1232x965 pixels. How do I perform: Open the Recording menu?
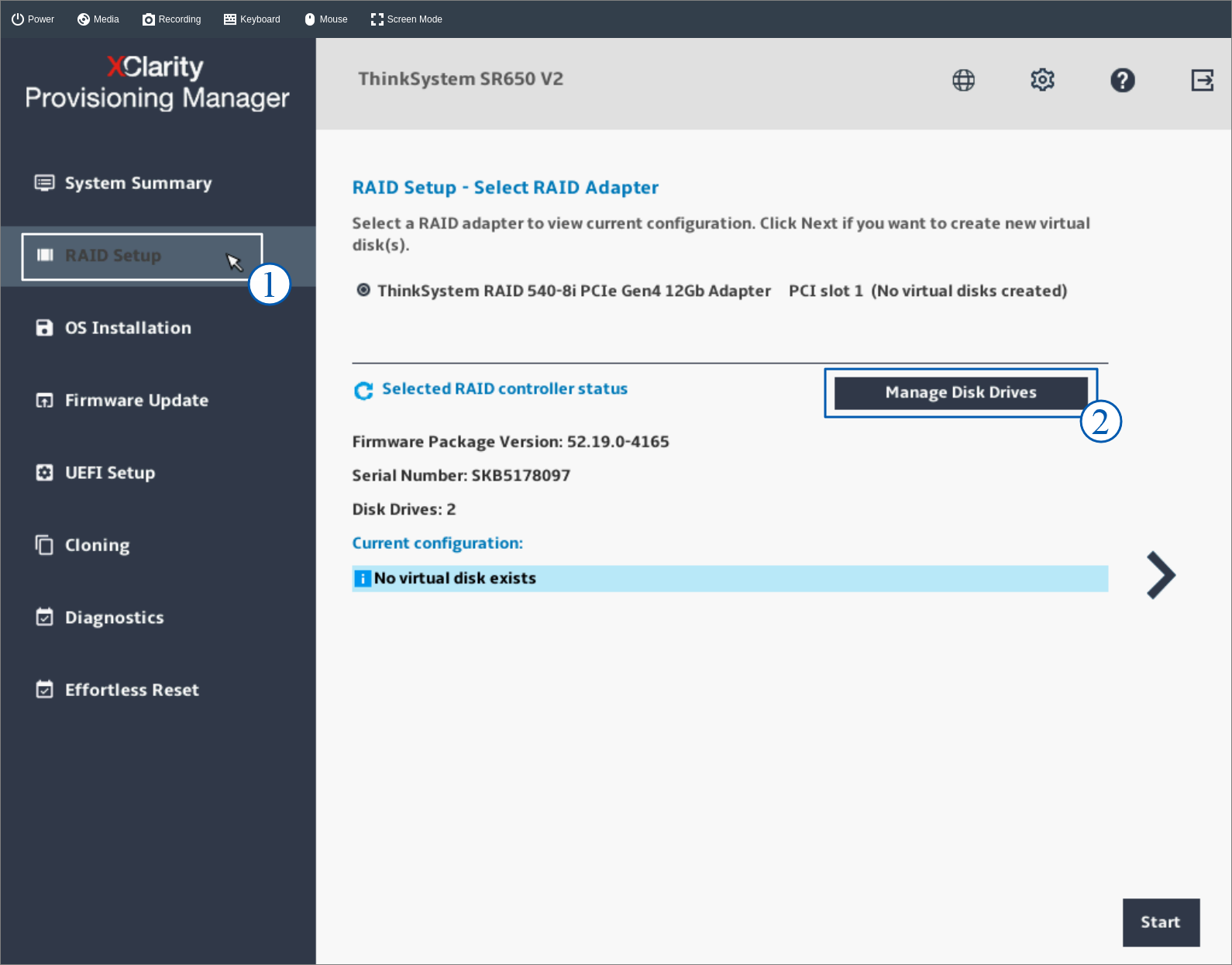(x=171, y=19)
